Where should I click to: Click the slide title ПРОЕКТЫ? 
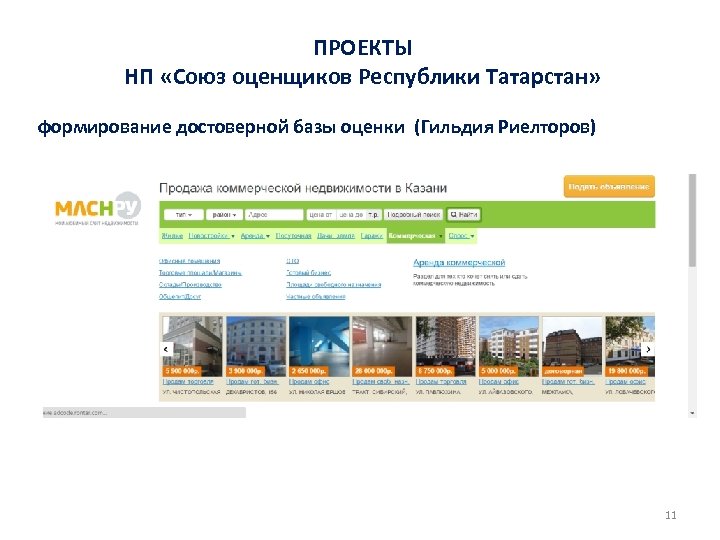pos(363,48)
